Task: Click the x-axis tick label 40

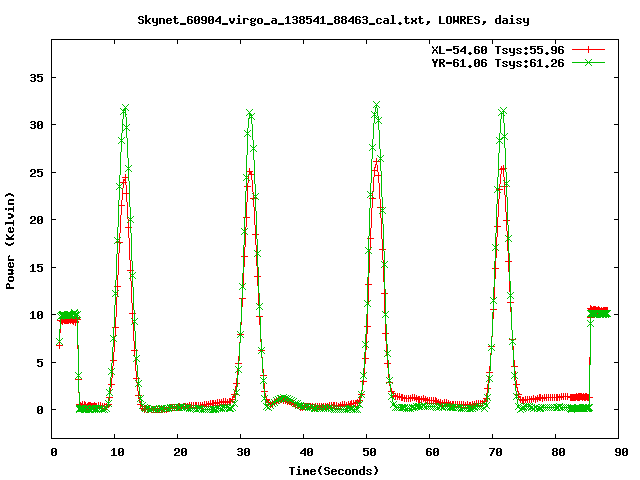Action: (306, 452)
